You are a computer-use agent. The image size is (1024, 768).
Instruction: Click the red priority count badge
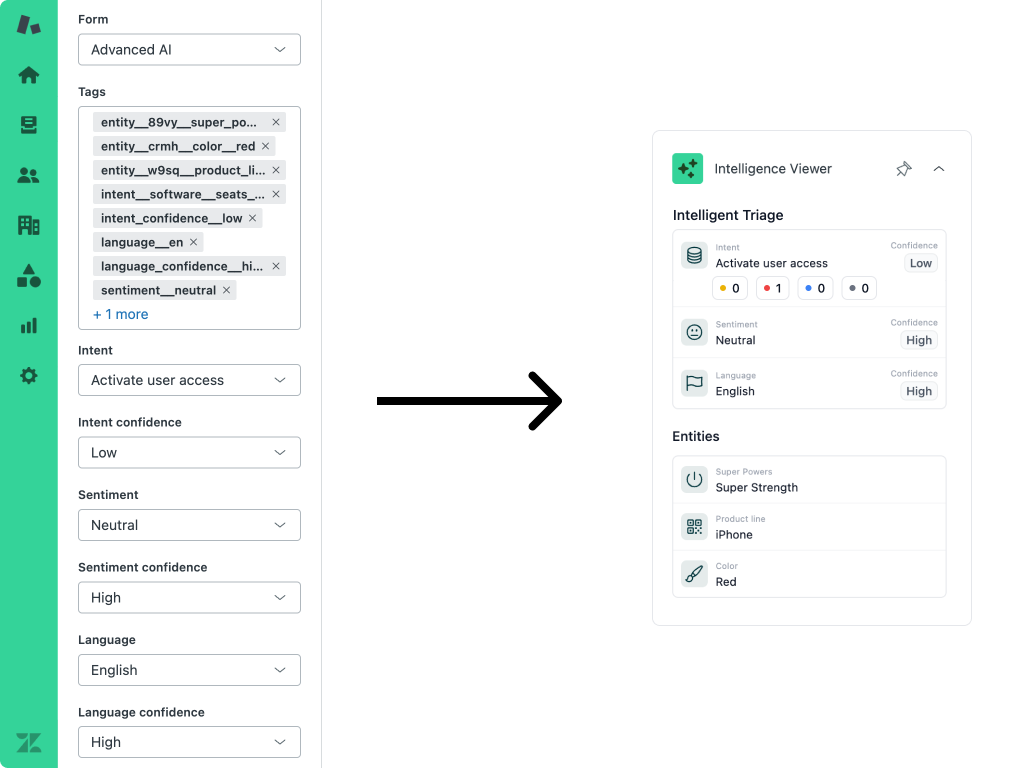[772, 288]
